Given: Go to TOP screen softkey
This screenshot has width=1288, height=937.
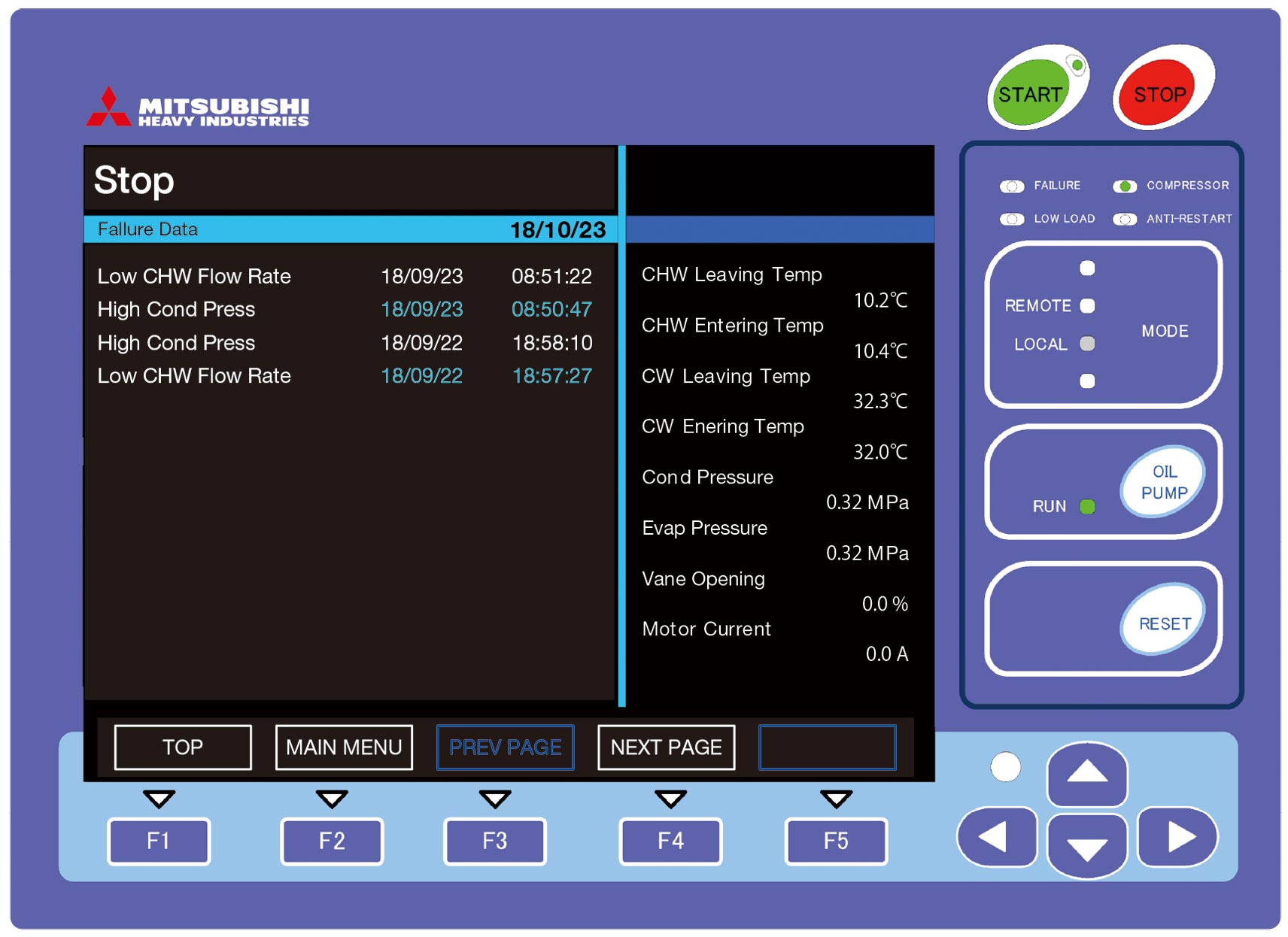Looking at the screenshot, I should click(x=183, y=747).
